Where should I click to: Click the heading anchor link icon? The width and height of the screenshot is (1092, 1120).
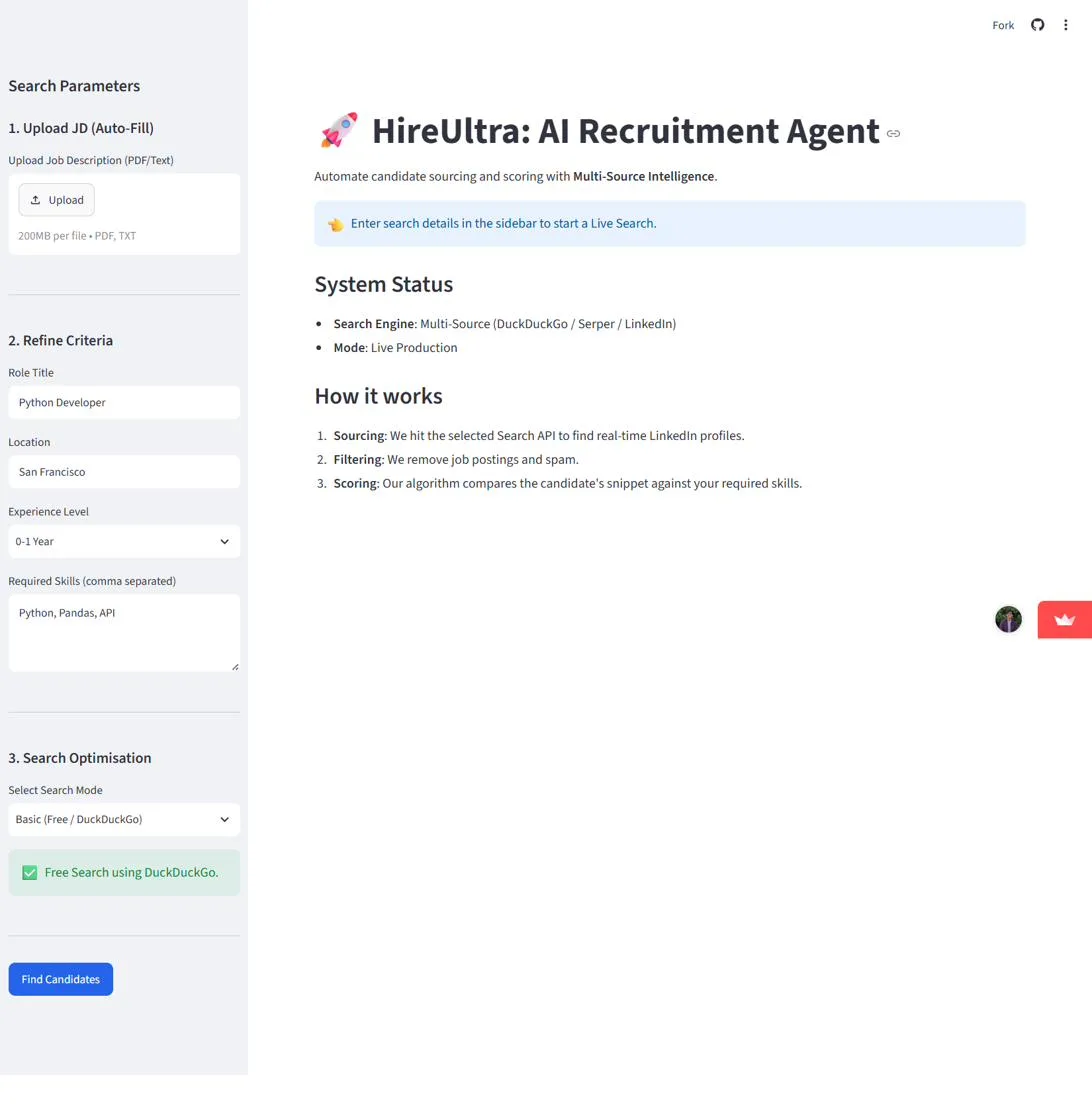893,134
